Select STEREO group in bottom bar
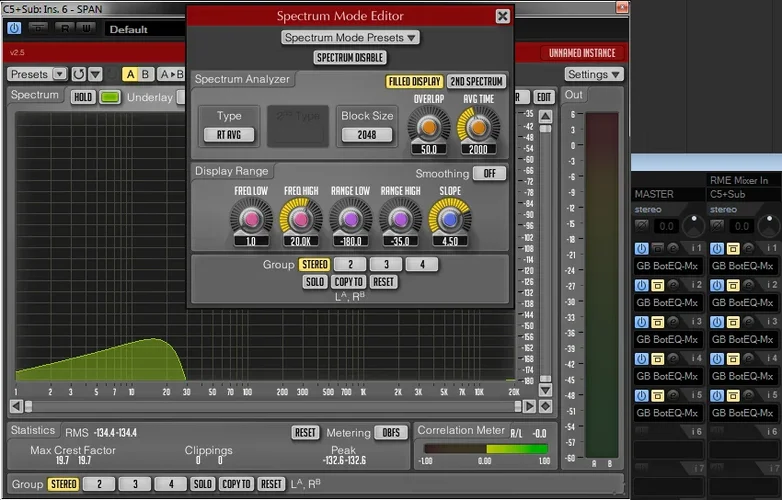 click(63, 484)
